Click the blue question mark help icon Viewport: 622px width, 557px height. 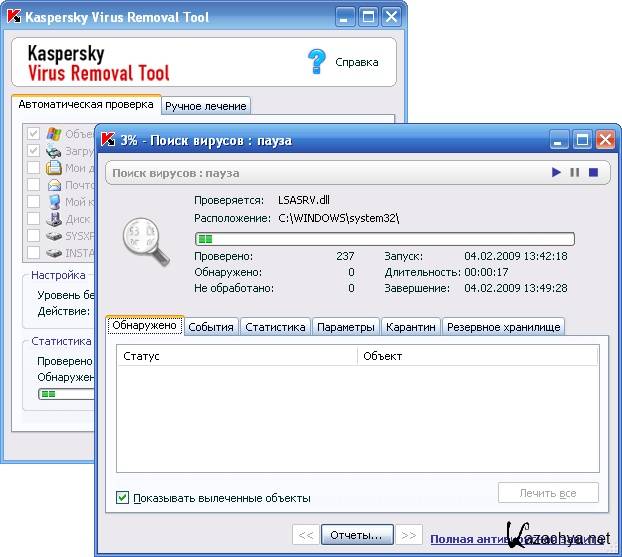pos(316,62)
